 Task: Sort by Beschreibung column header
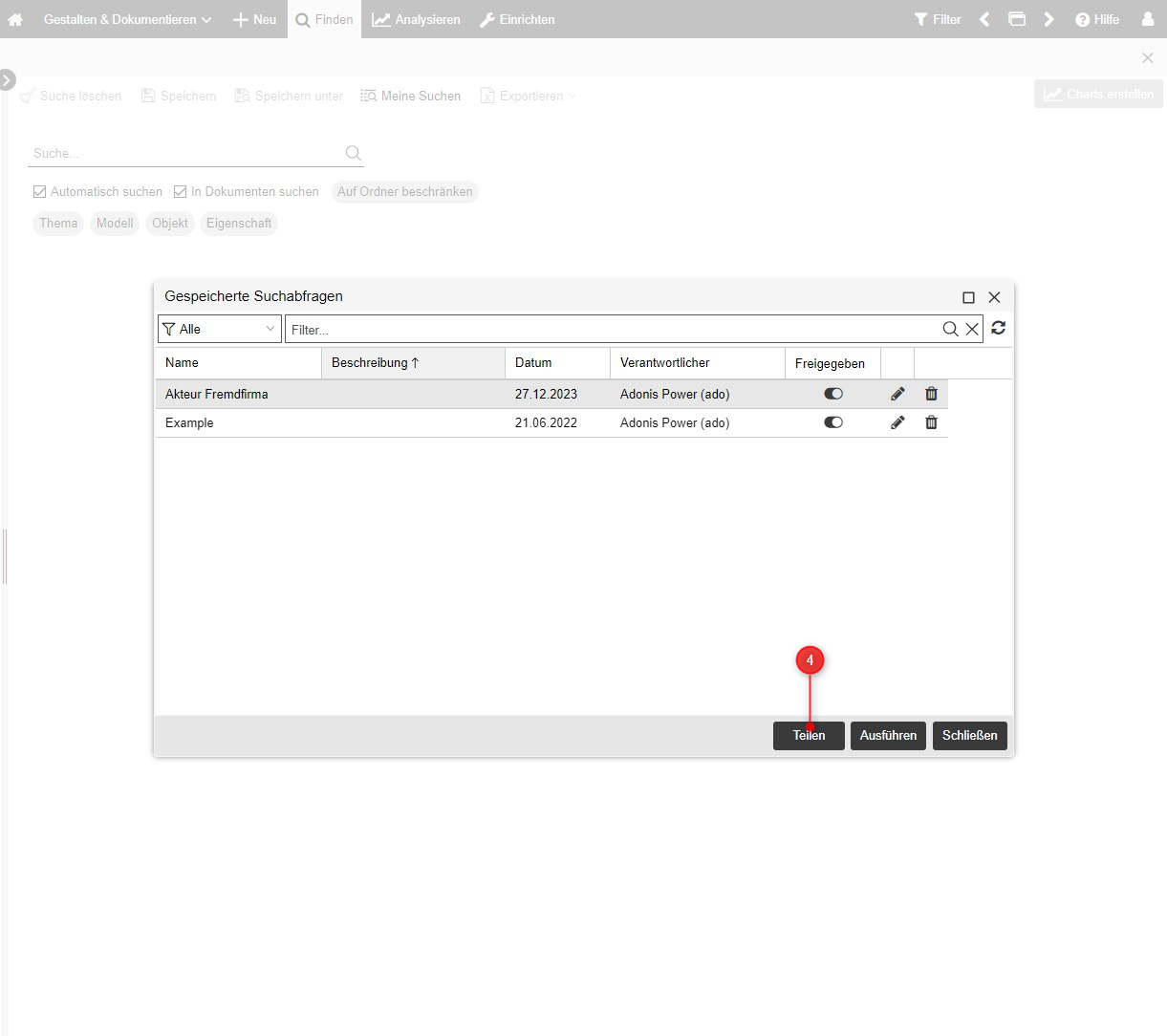(x=414, y=363)
